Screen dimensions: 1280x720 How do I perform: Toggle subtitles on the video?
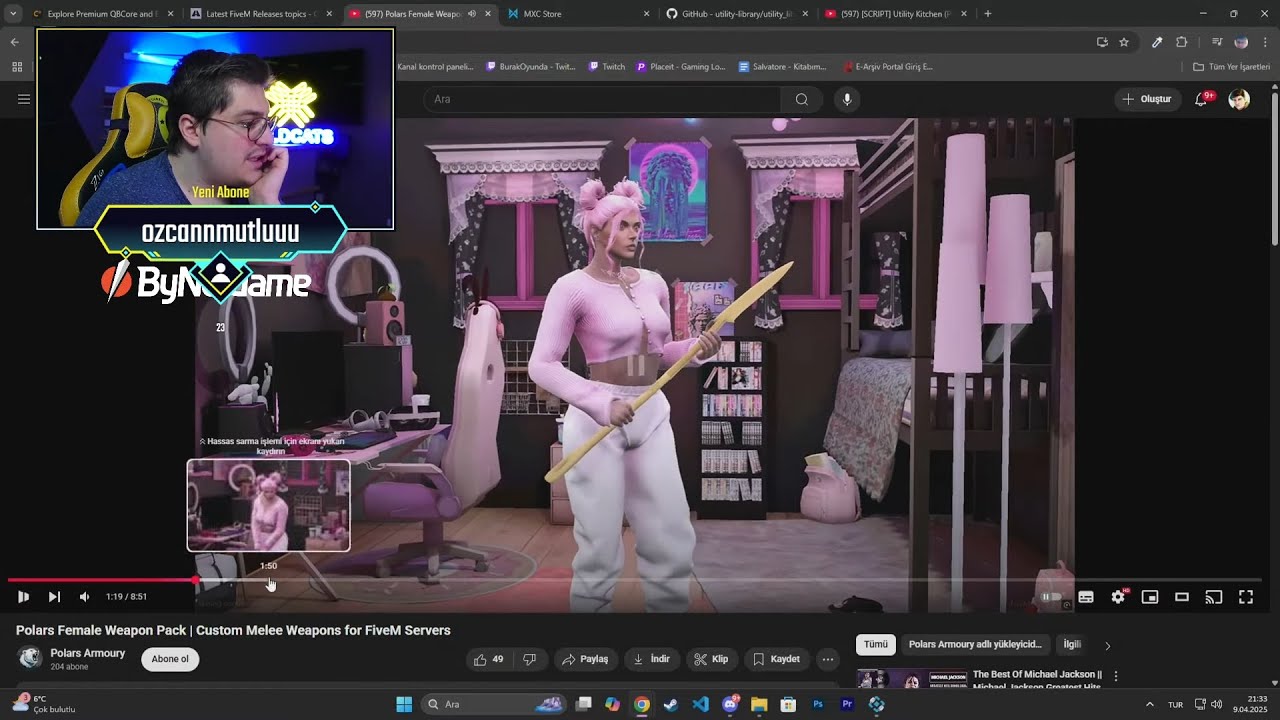[x=1086, y=597]
